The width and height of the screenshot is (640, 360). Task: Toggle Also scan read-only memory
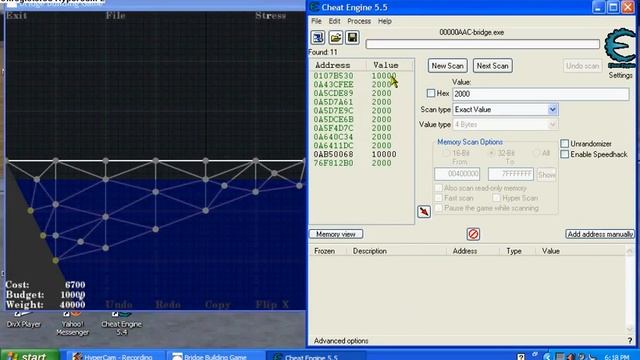pos(438,188)
